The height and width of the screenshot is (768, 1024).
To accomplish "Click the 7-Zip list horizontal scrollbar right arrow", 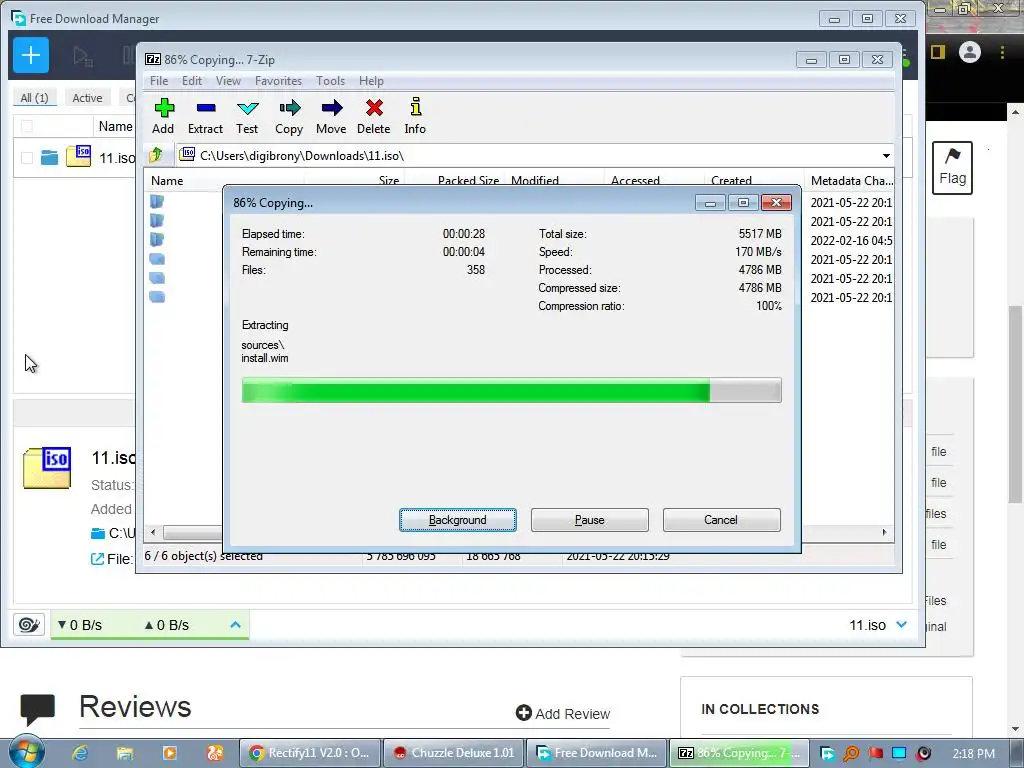I will 884,532.
